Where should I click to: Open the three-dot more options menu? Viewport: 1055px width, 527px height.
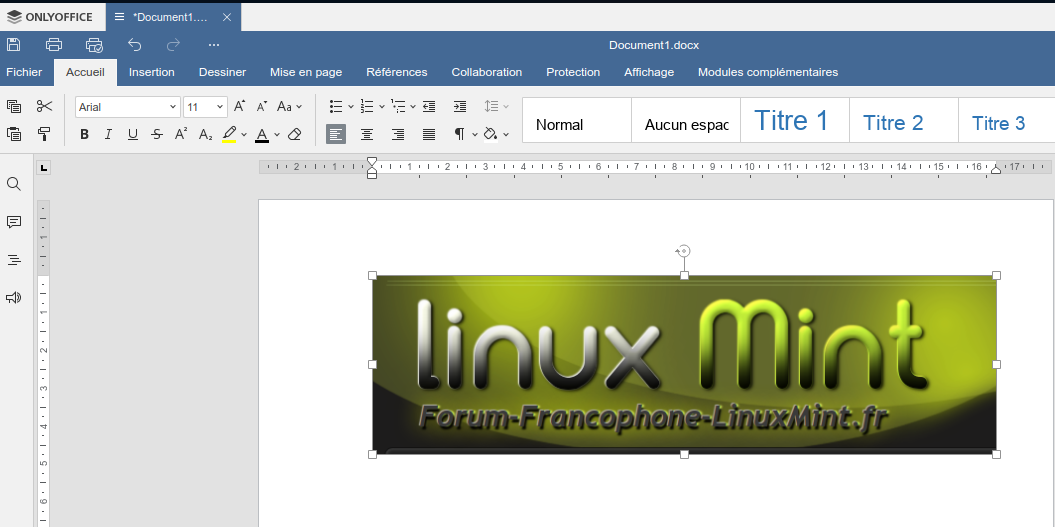tap(214, 45)
